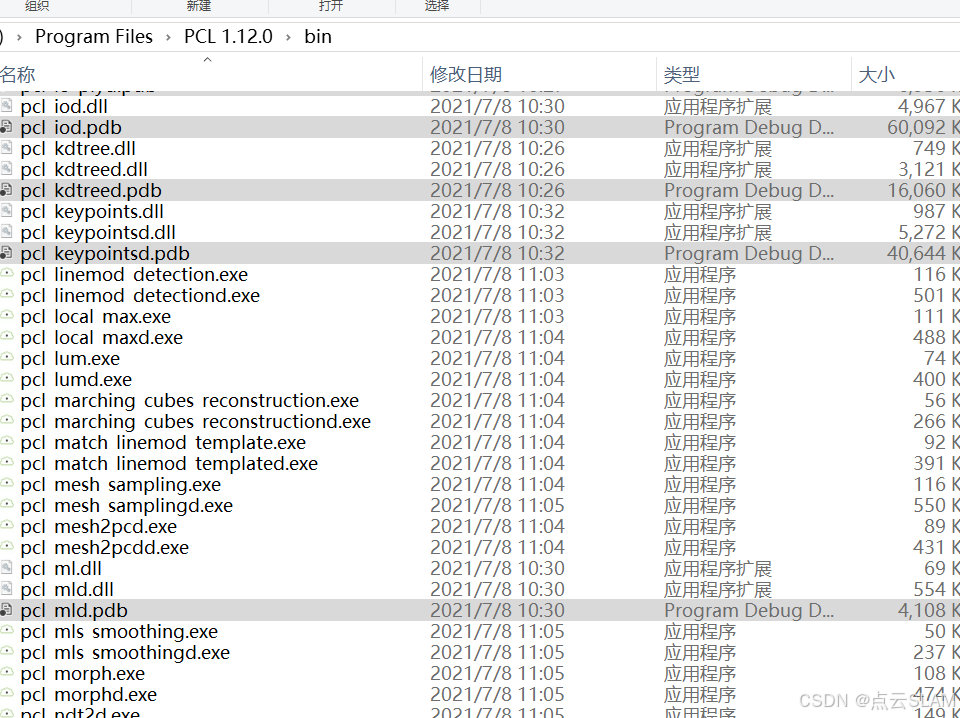Viewport: 960px width, 718px height.
Task: Click the exe icon of pcl linemod detection.exe
Action: point(6,274)
